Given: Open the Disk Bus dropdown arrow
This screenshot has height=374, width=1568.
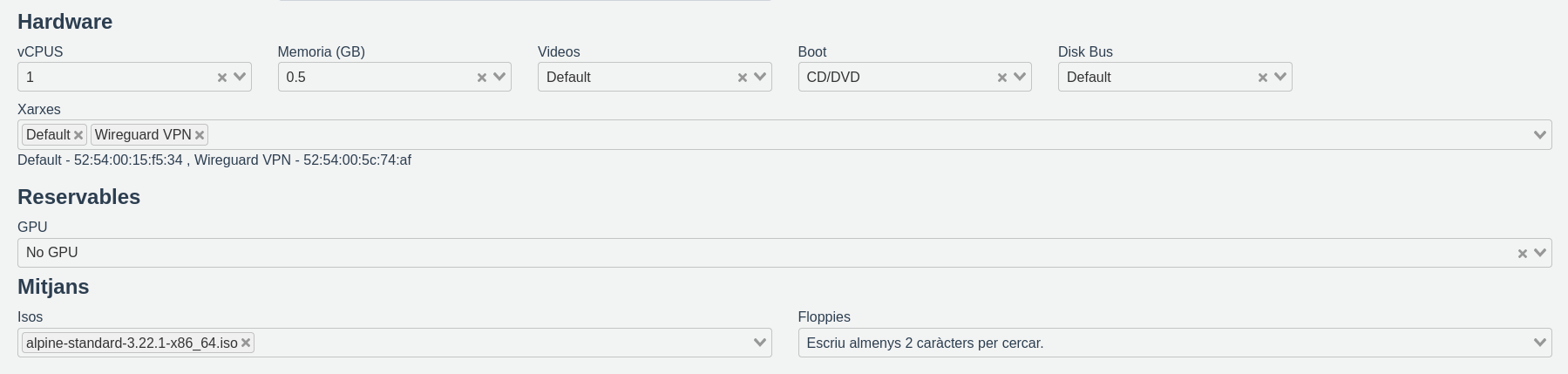Looking at the screenshot, I should 1280,77.
